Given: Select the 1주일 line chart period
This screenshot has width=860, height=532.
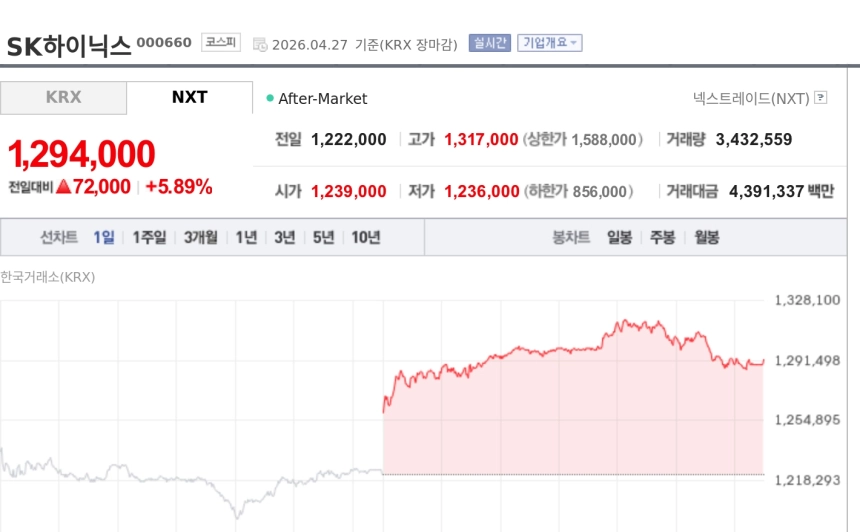Looking at the screenshot, I should pyautogui.click(x=150, y=238).
